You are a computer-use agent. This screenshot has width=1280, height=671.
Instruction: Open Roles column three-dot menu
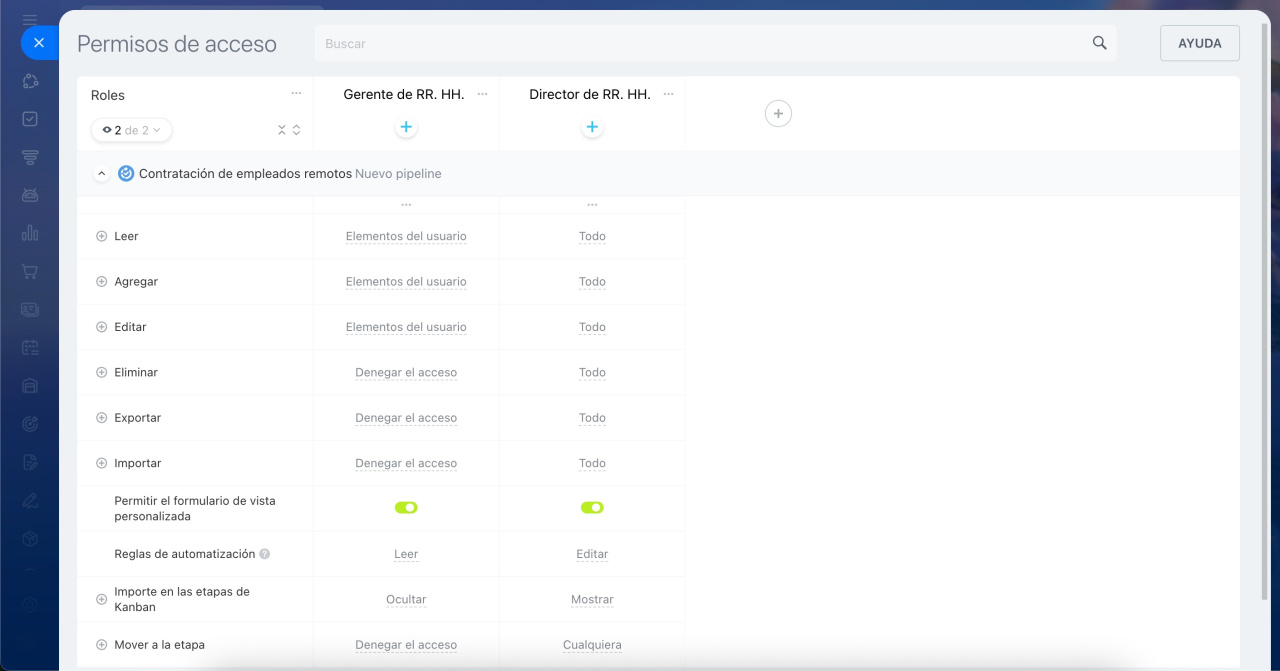[296, 93]
